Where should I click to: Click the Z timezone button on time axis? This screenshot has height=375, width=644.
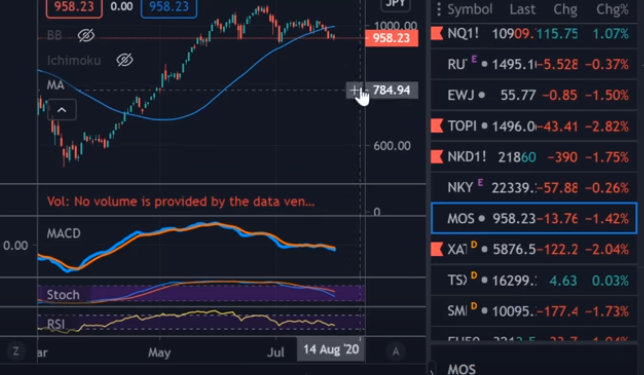click(16, 351)
